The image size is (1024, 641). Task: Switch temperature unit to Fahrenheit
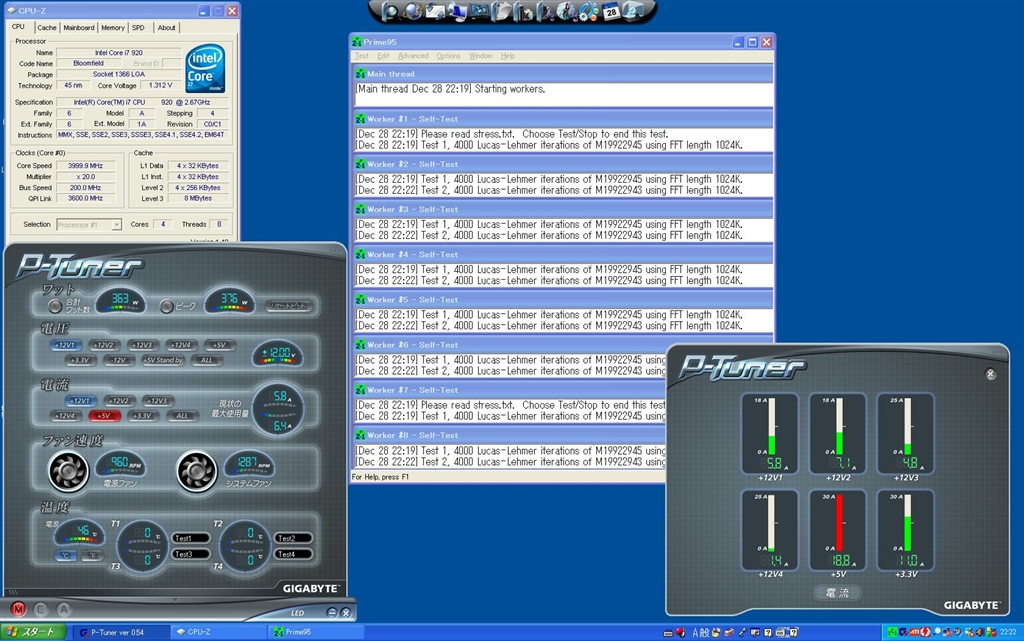(x=92, y=555)
